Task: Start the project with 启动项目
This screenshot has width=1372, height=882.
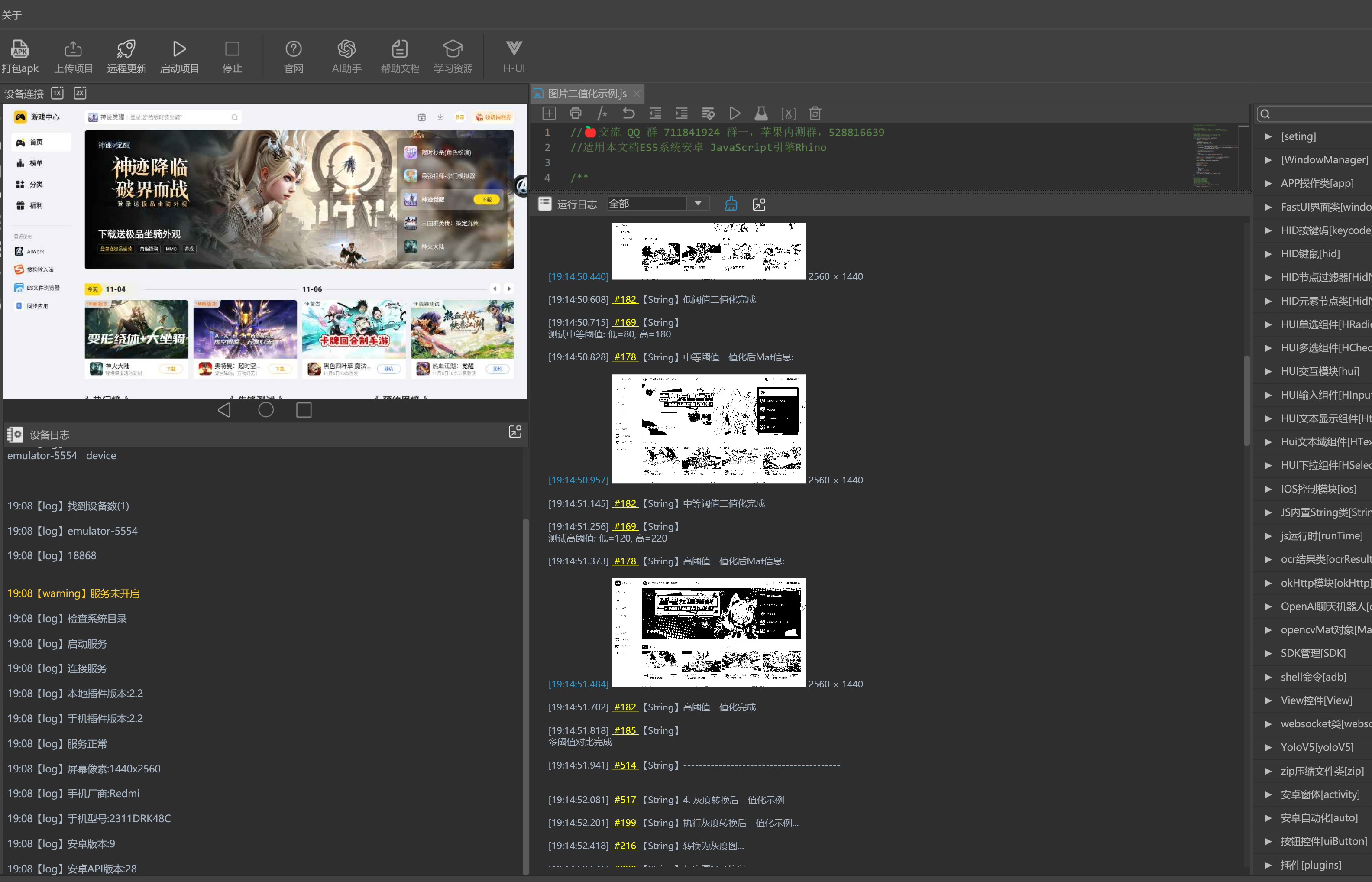Action: tap(179, 49)
